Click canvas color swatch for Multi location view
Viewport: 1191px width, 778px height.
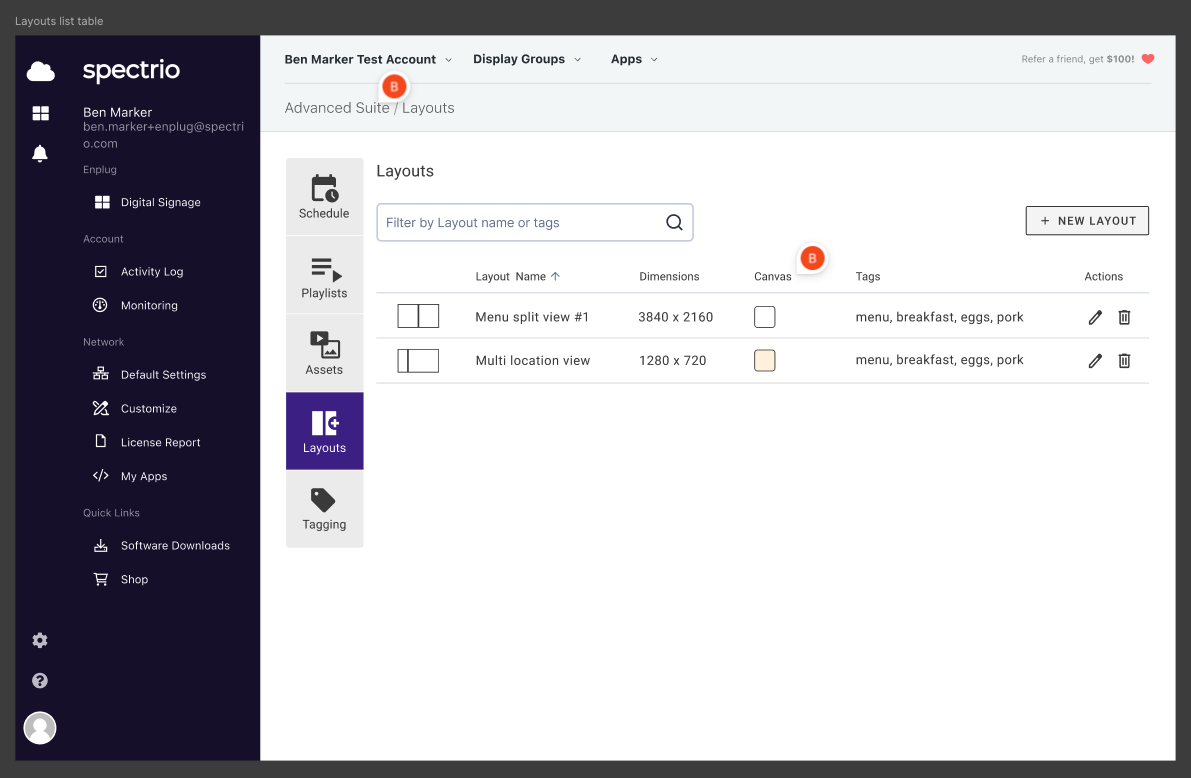tap(765, 361)
